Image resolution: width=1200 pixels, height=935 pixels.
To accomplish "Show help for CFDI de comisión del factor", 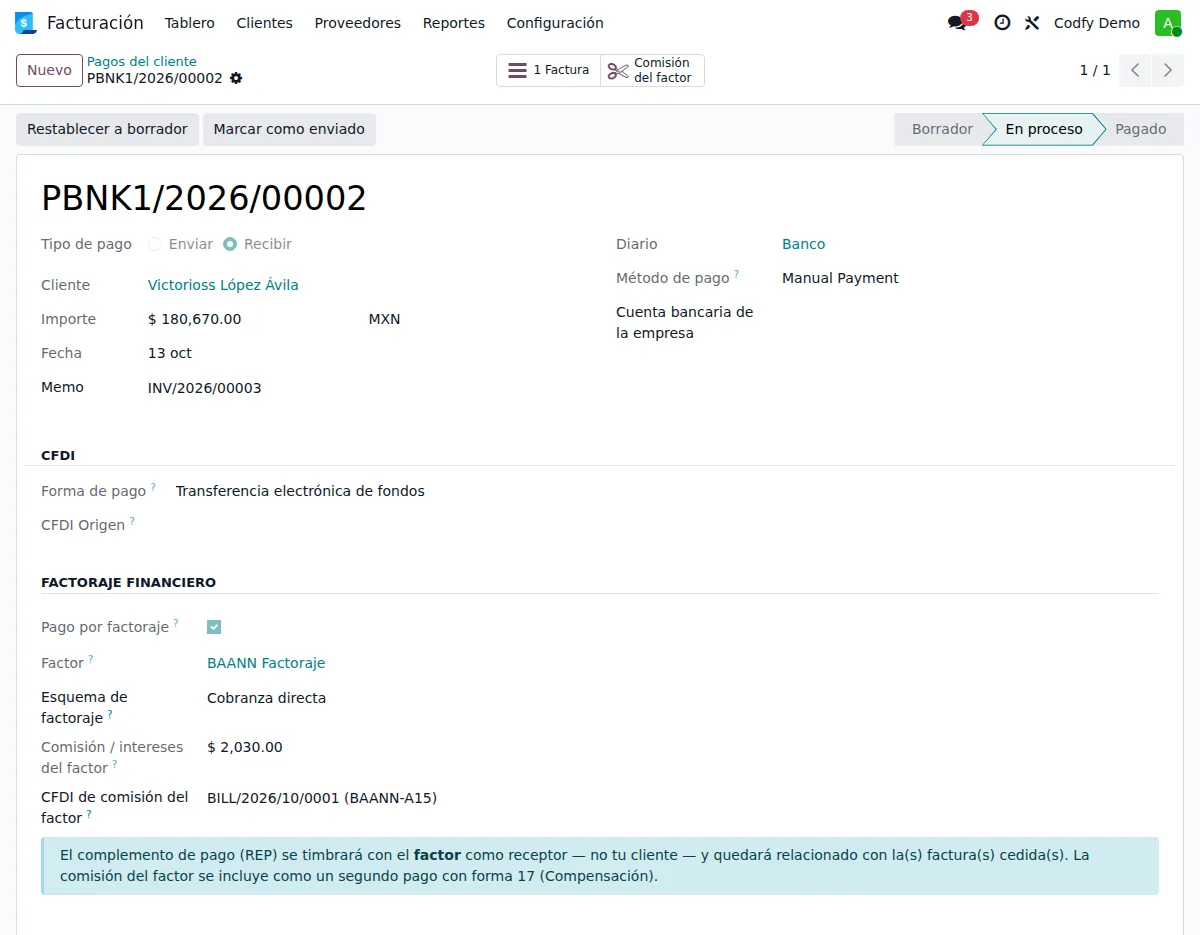I will 89,813.
